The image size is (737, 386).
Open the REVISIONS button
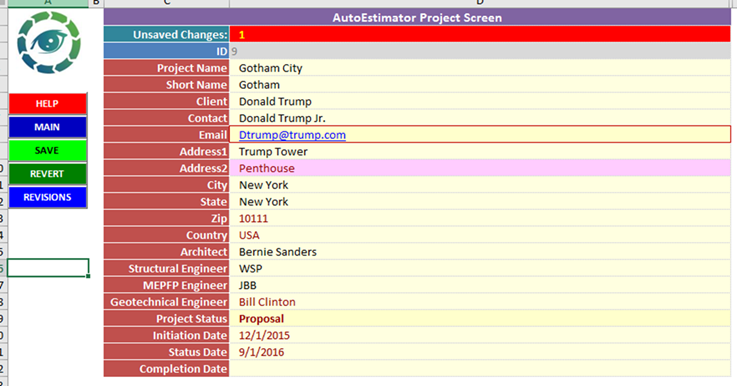tap(47, 197)
